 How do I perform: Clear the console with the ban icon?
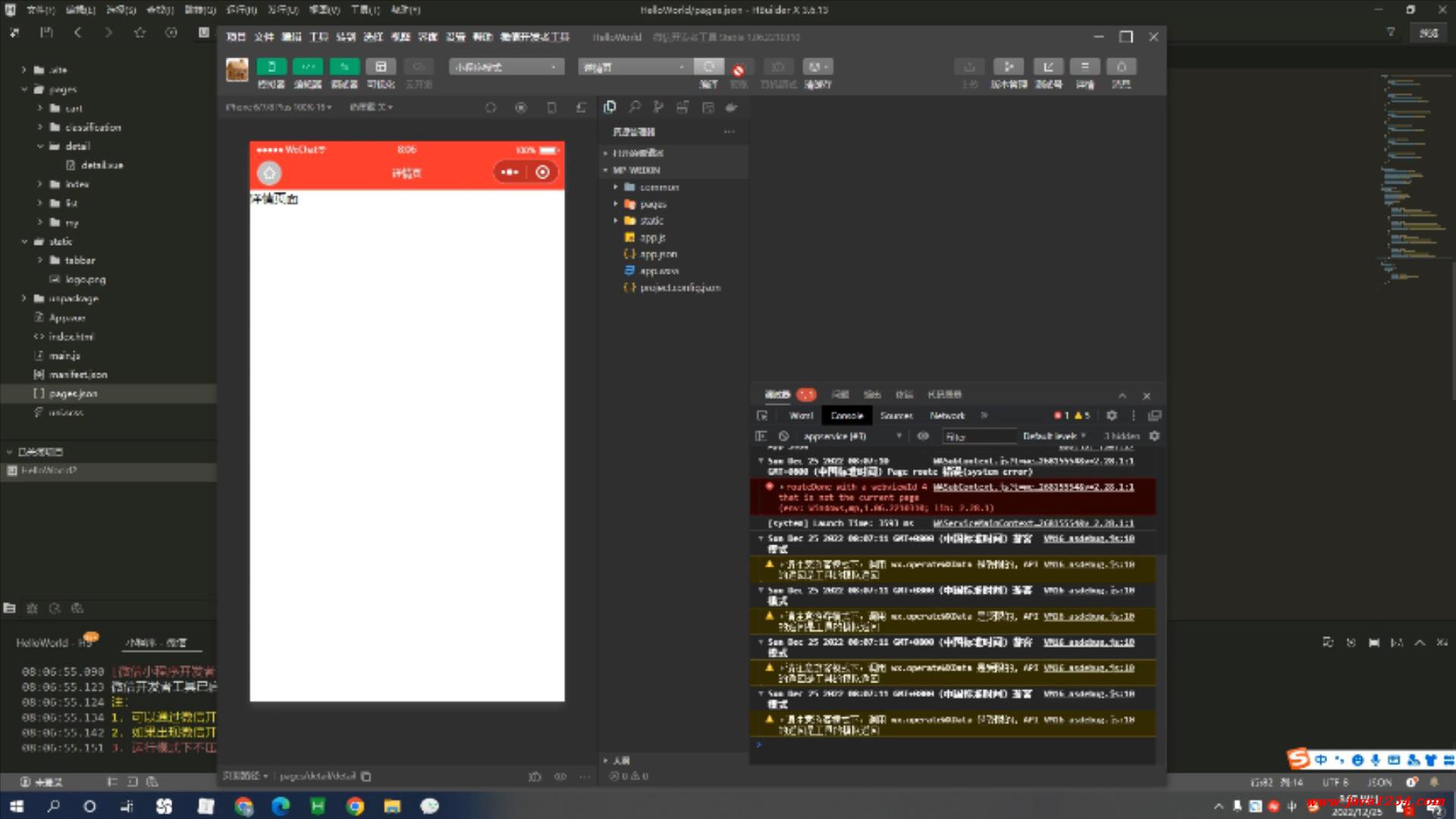(783, 436)
